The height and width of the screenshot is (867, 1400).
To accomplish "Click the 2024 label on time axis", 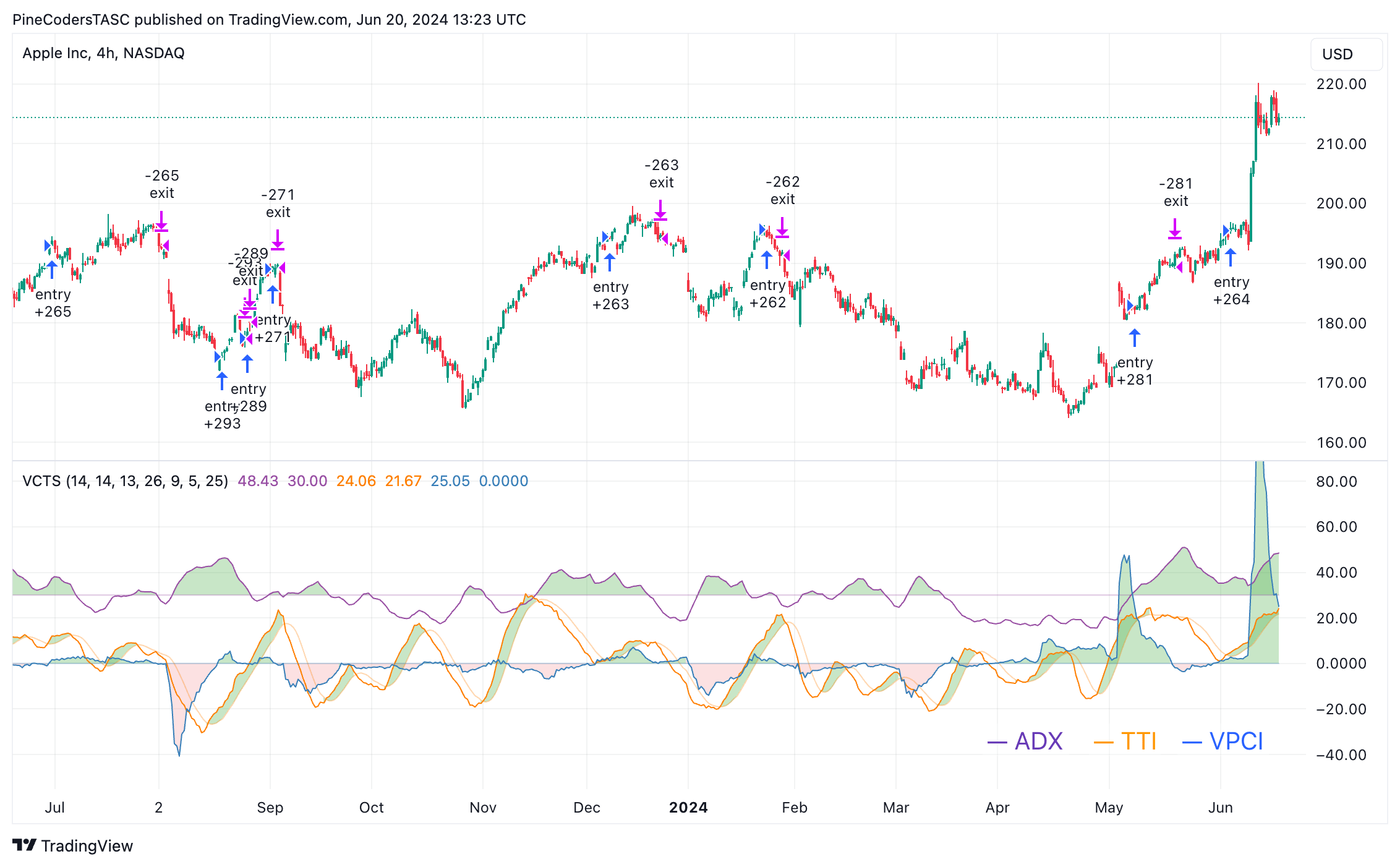I will [688, 808].
